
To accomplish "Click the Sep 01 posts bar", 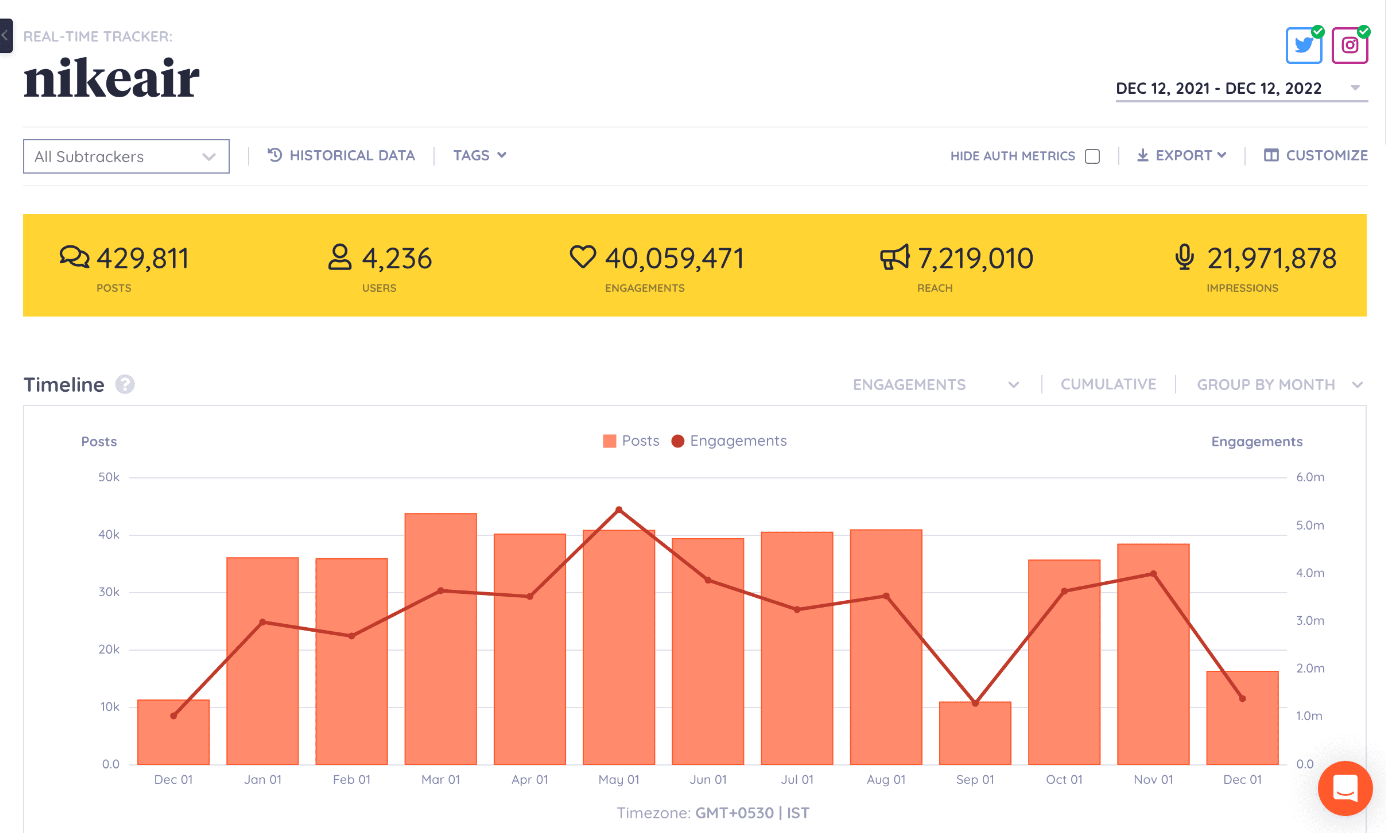I will [x=975, y=733].
